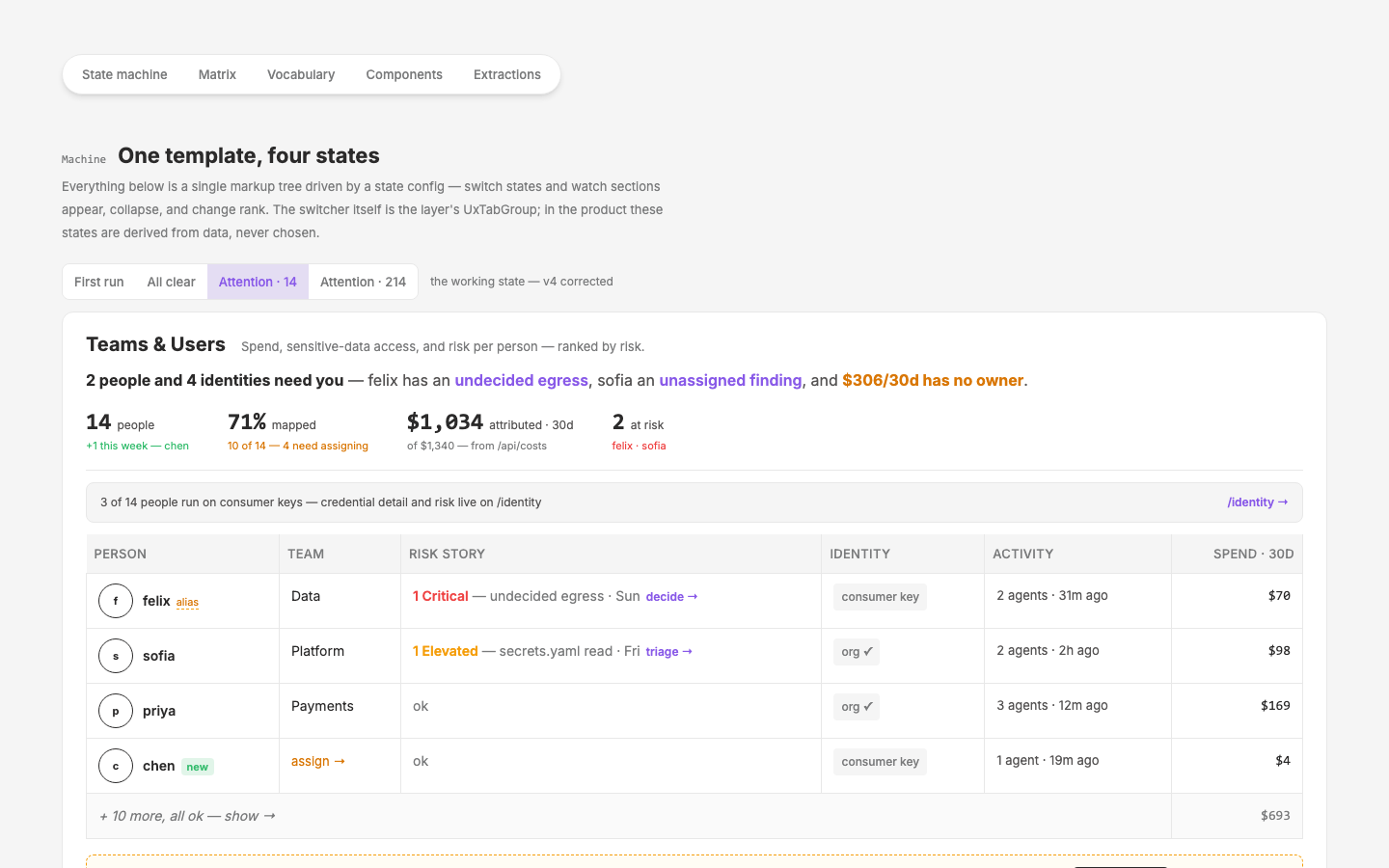Click felix's avatar circle
This screenshot has height=868, width=1389.
pyautogui.click(x=116, y=601)
